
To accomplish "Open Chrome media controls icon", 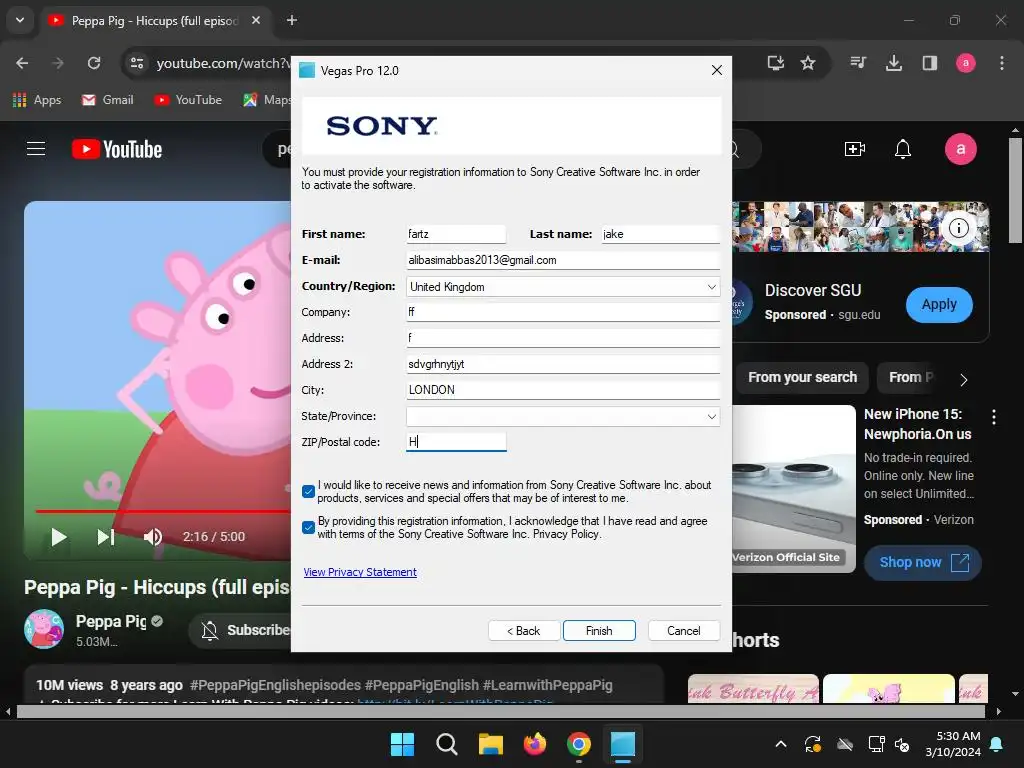I will tap(858, 63).
